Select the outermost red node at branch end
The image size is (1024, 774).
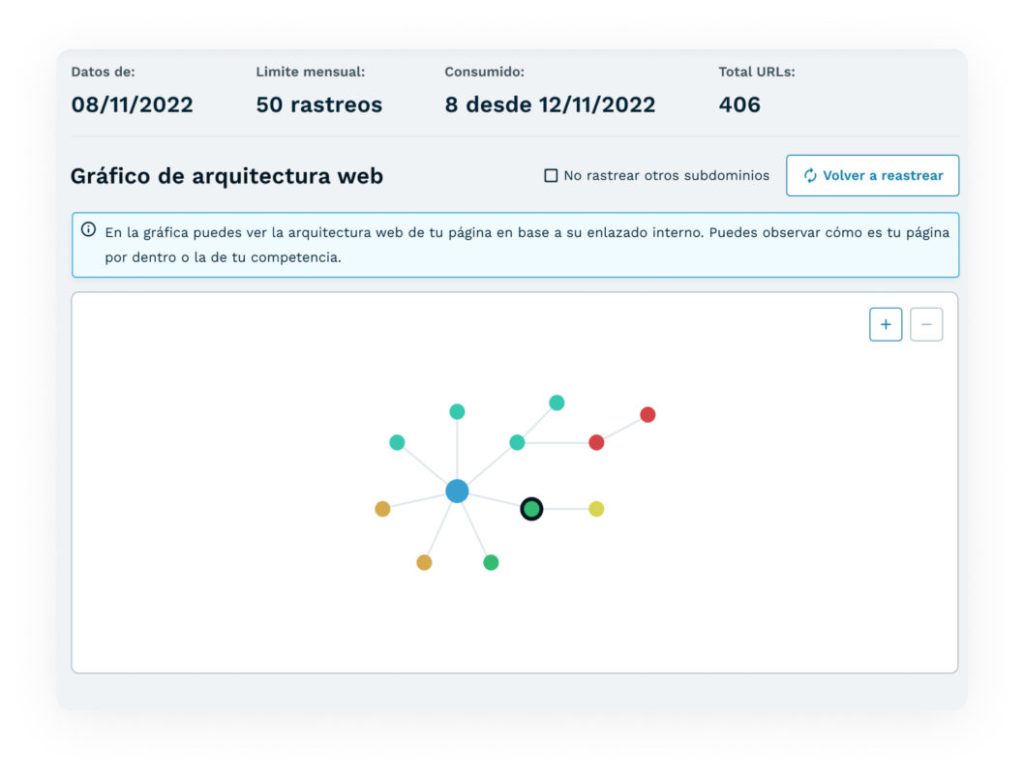tap(647, 414)
